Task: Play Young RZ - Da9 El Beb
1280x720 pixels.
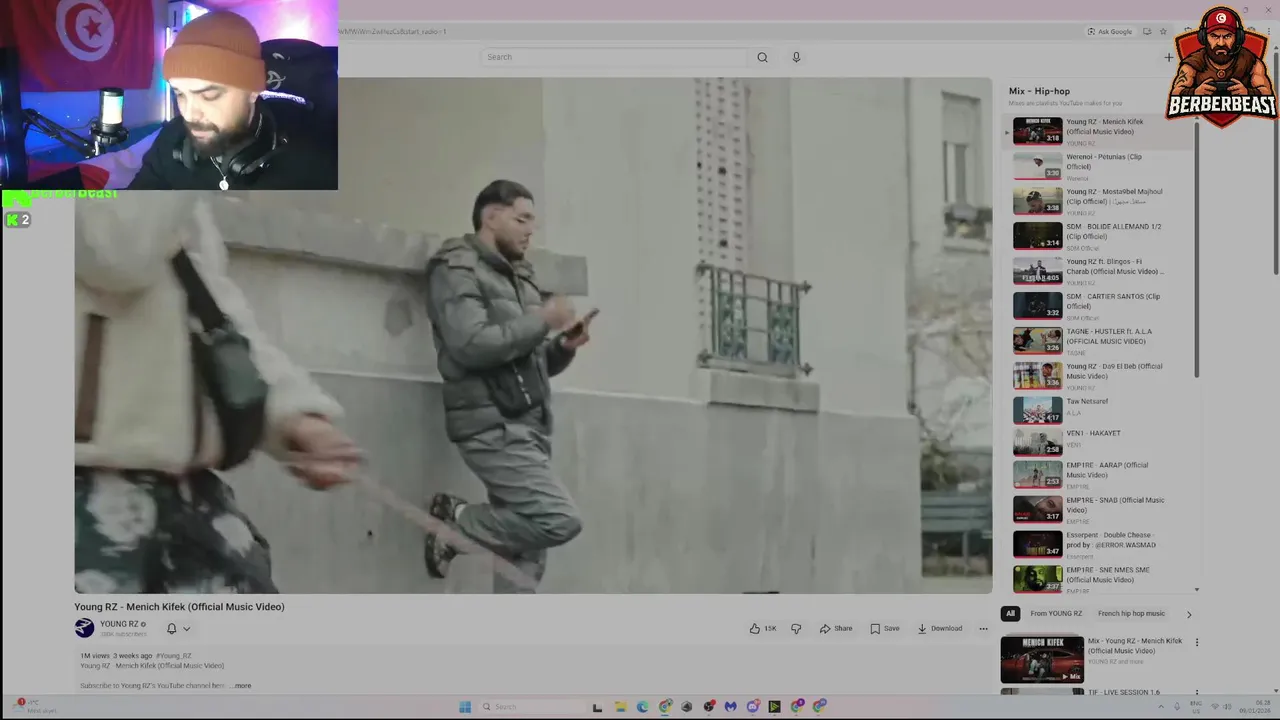Action: click(x=1100, y=377)
